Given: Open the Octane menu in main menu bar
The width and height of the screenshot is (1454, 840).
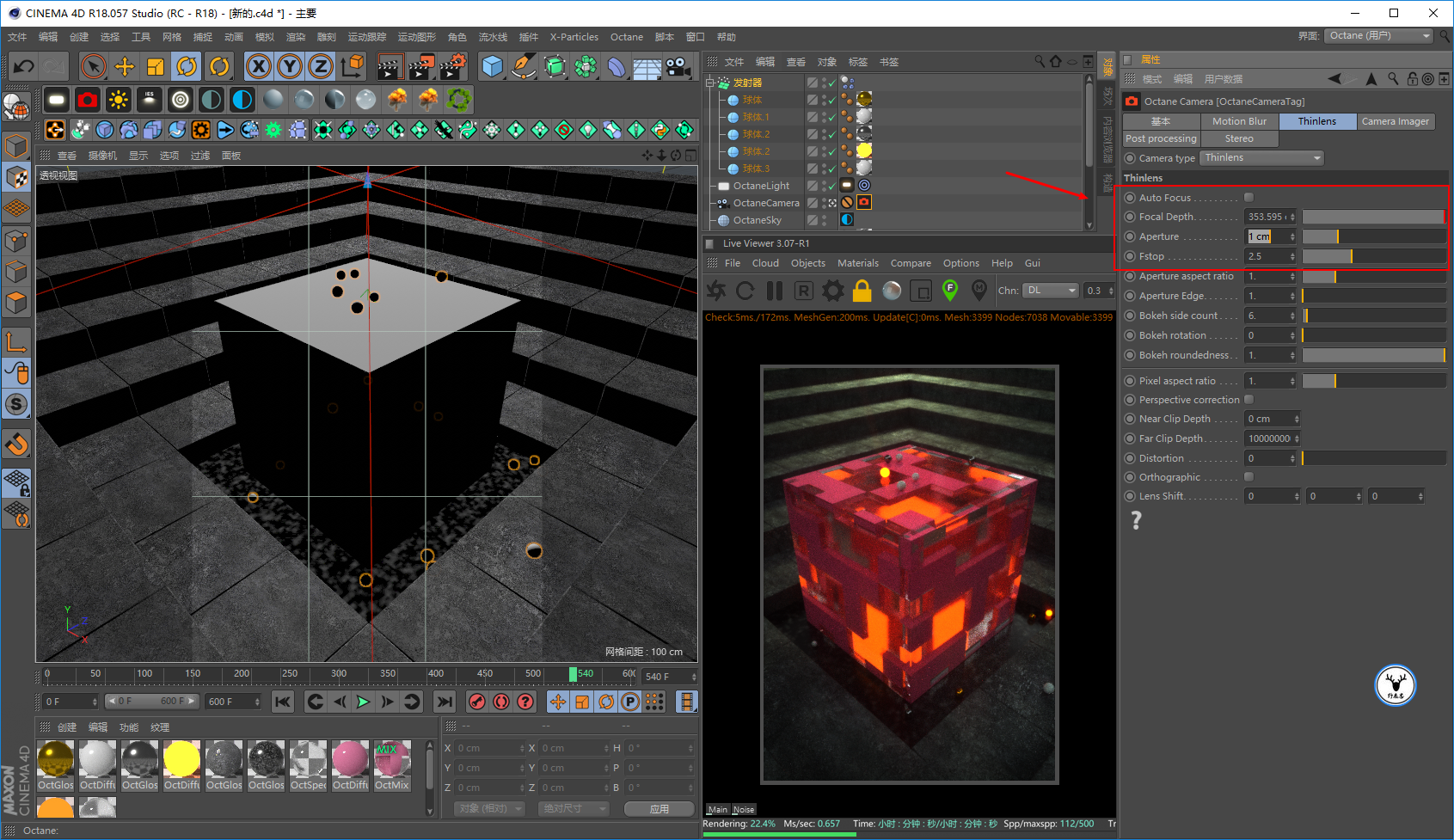Looking at the screenshot, I should (x=627, y=37).
